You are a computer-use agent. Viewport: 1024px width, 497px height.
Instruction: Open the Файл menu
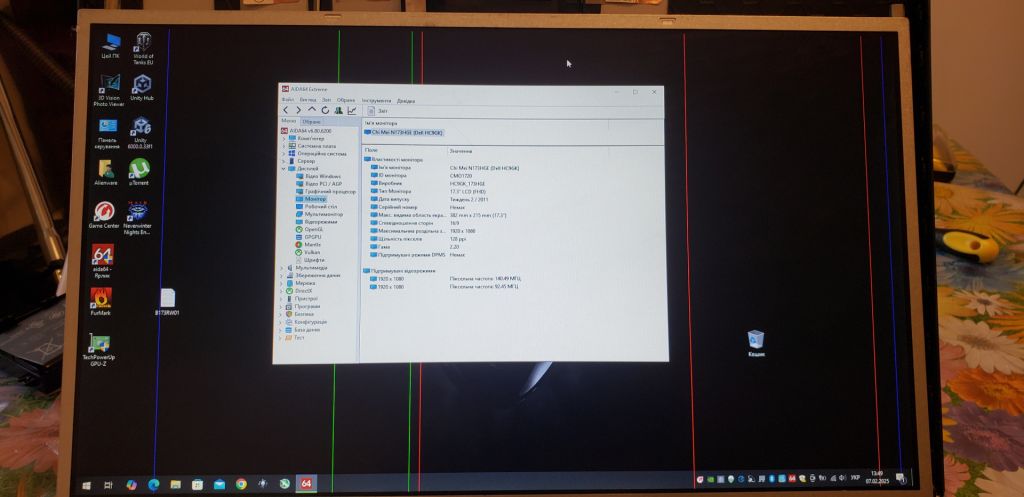point(287,100)
